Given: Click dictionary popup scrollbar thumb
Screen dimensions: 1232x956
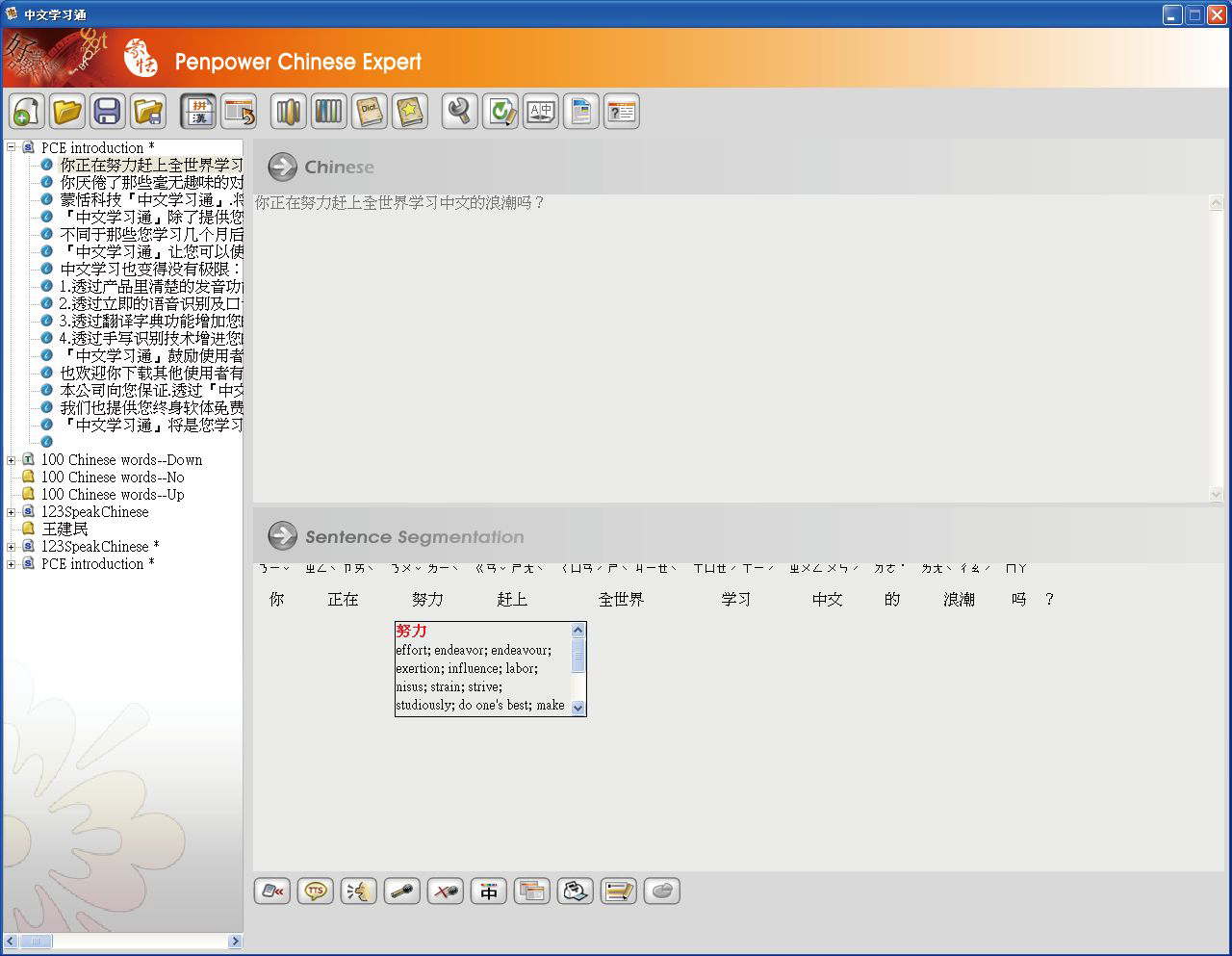Looking at the screenshot, I should (577, 657).
